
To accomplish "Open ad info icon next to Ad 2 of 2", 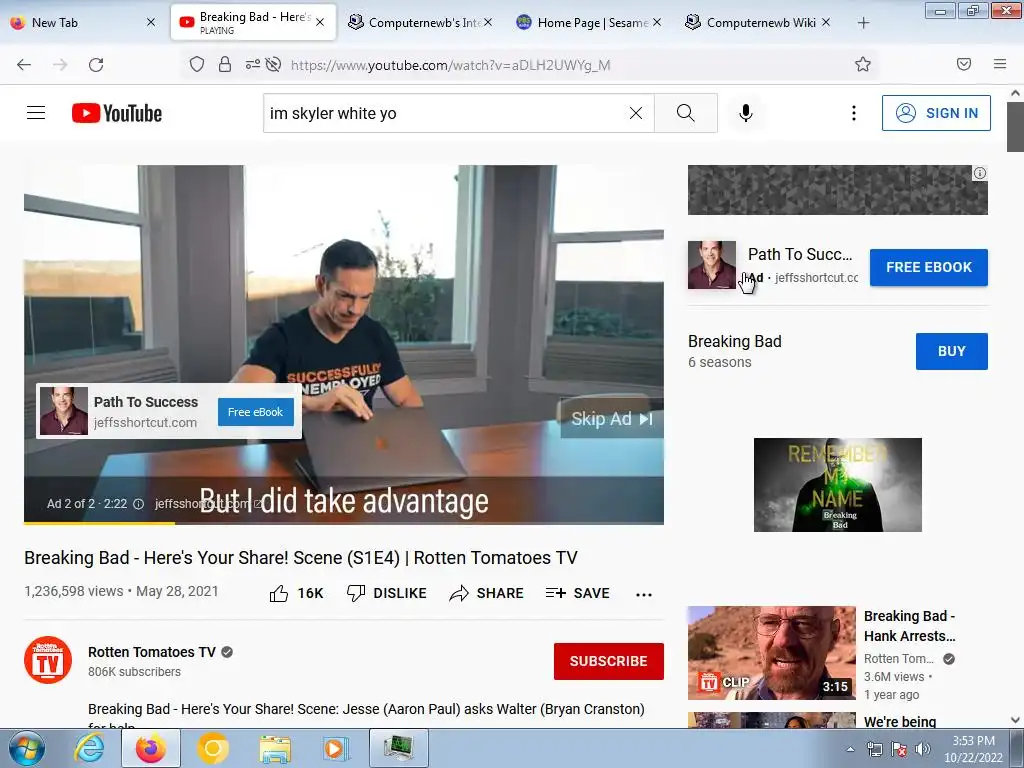I will [138, 504].
